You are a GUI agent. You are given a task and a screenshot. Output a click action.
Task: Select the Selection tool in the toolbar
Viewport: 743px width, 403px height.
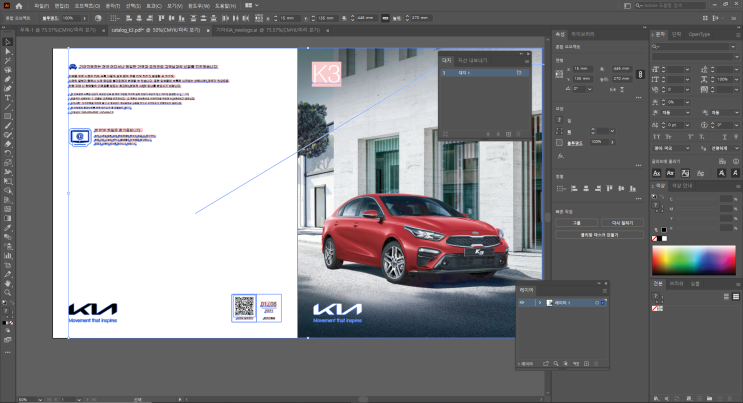(x=8, y=42)
